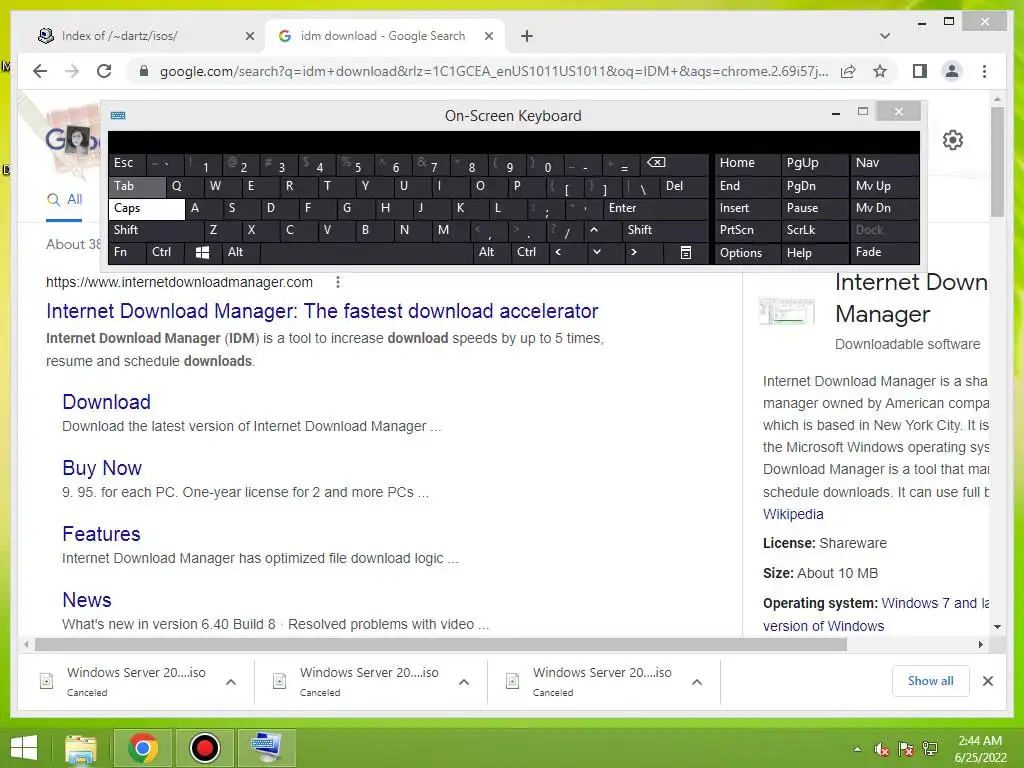Close the Index of /~dartz/isos/ tab

click(249, 36)
